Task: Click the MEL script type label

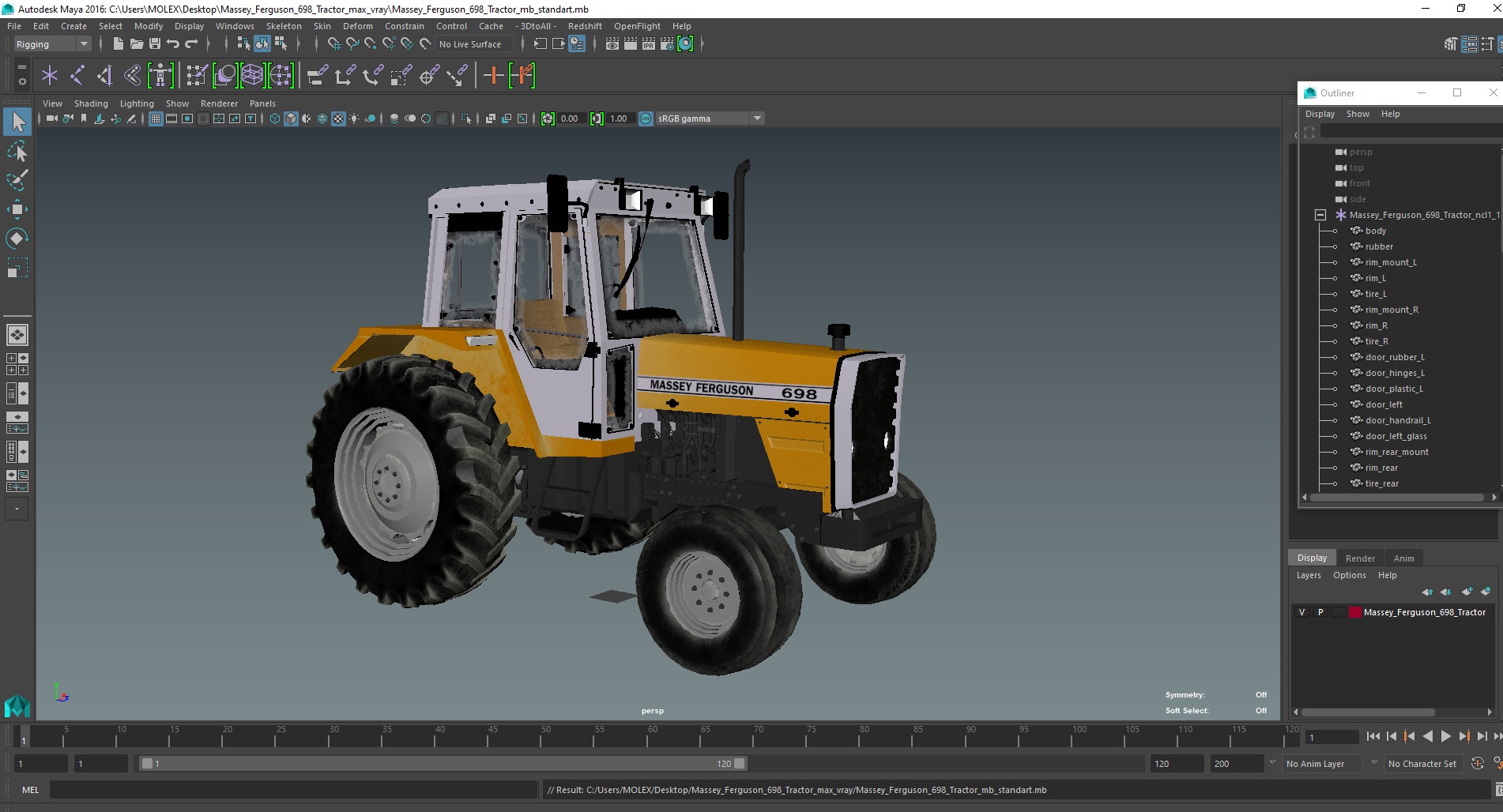Action: (31, 790)
